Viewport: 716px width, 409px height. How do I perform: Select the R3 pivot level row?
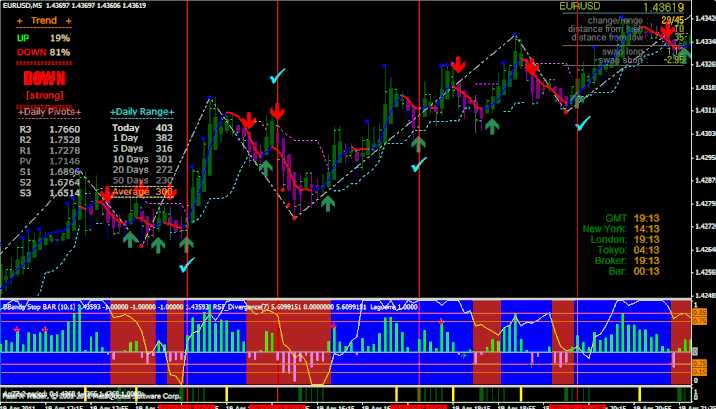click(50, 129)
